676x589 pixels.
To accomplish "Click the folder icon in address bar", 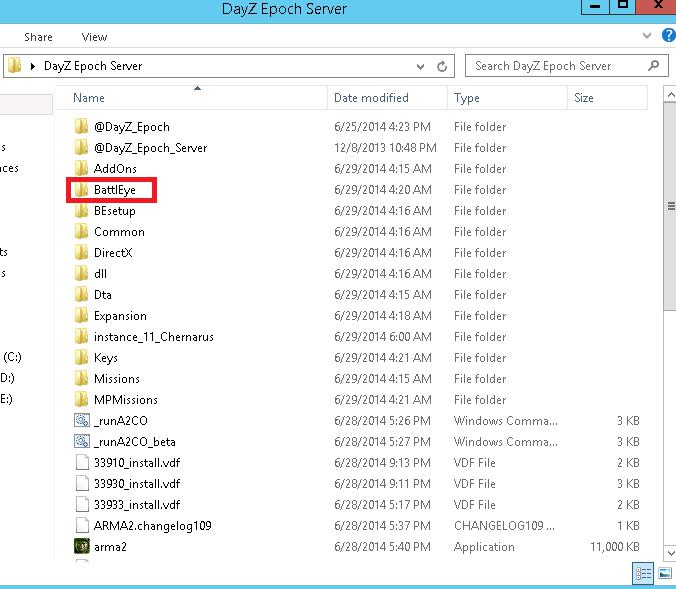I will click(x=15, y=66).
